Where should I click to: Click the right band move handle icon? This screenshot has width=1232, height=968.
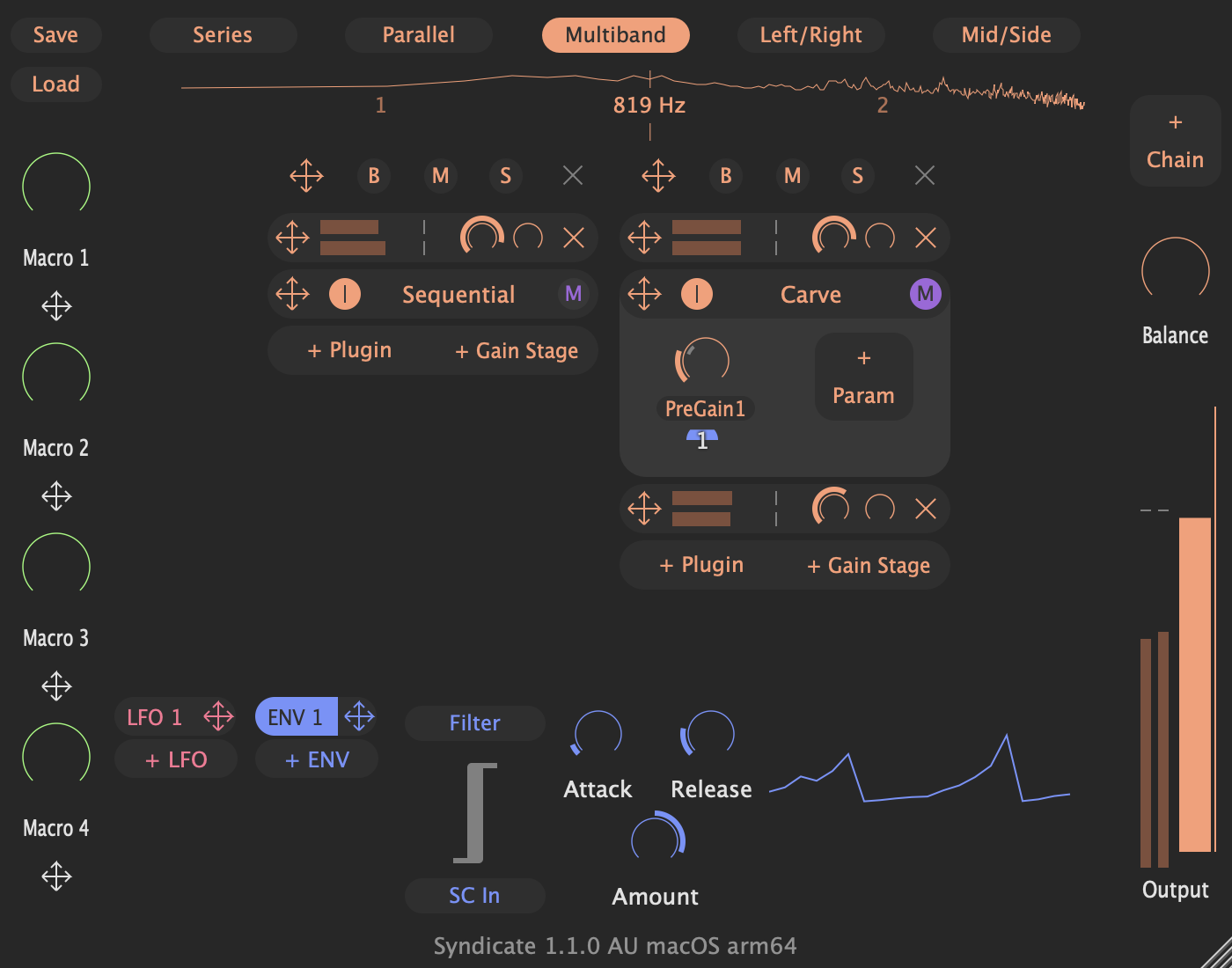[658, 175]
